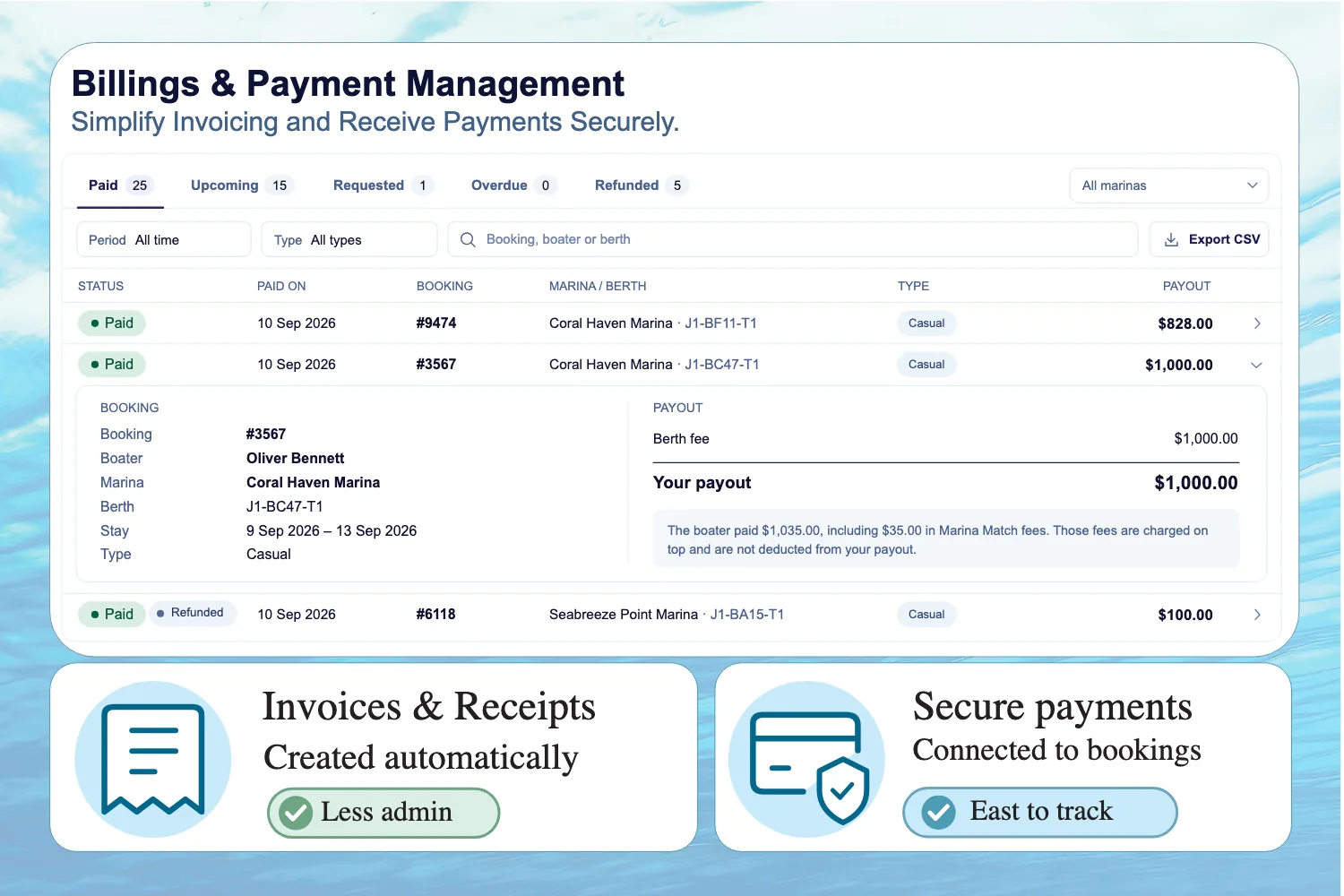Click berth code J1-BA15-T1
This screenshot has height=896, width=1344.
coord(747,615)
